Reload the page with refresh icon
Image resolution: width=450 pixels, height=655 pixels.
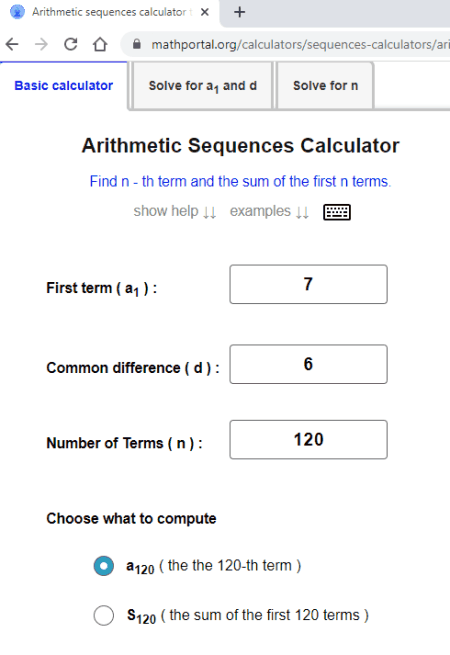pyautogui.click(x=71, y=44)
